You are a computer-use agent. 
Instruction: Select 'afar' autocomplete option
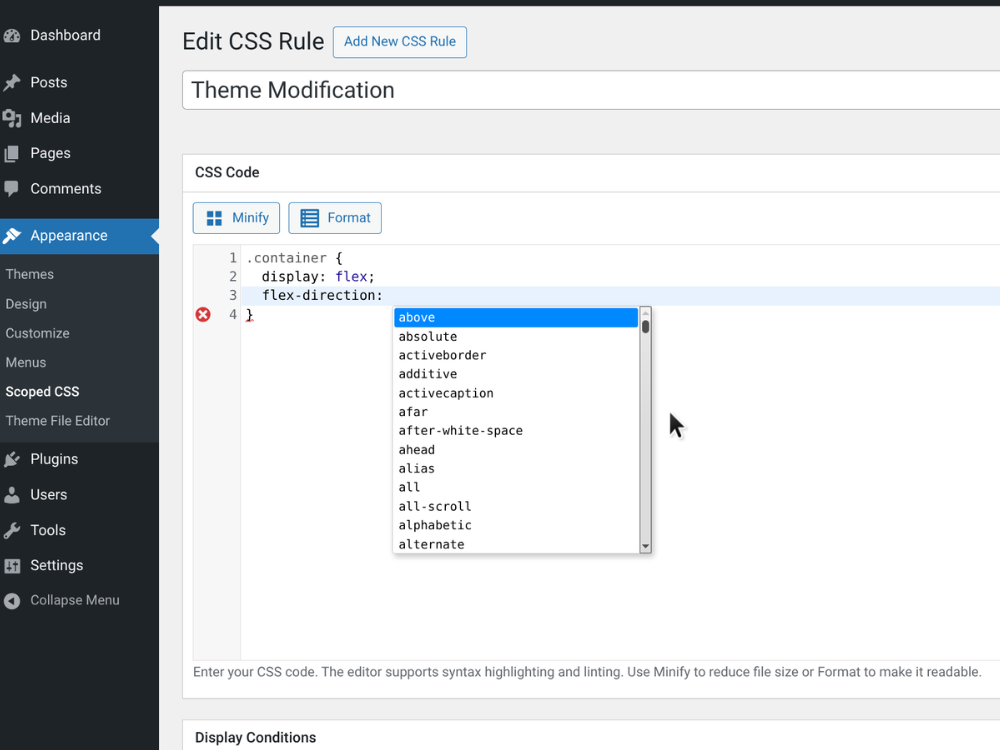click(516, 412)
